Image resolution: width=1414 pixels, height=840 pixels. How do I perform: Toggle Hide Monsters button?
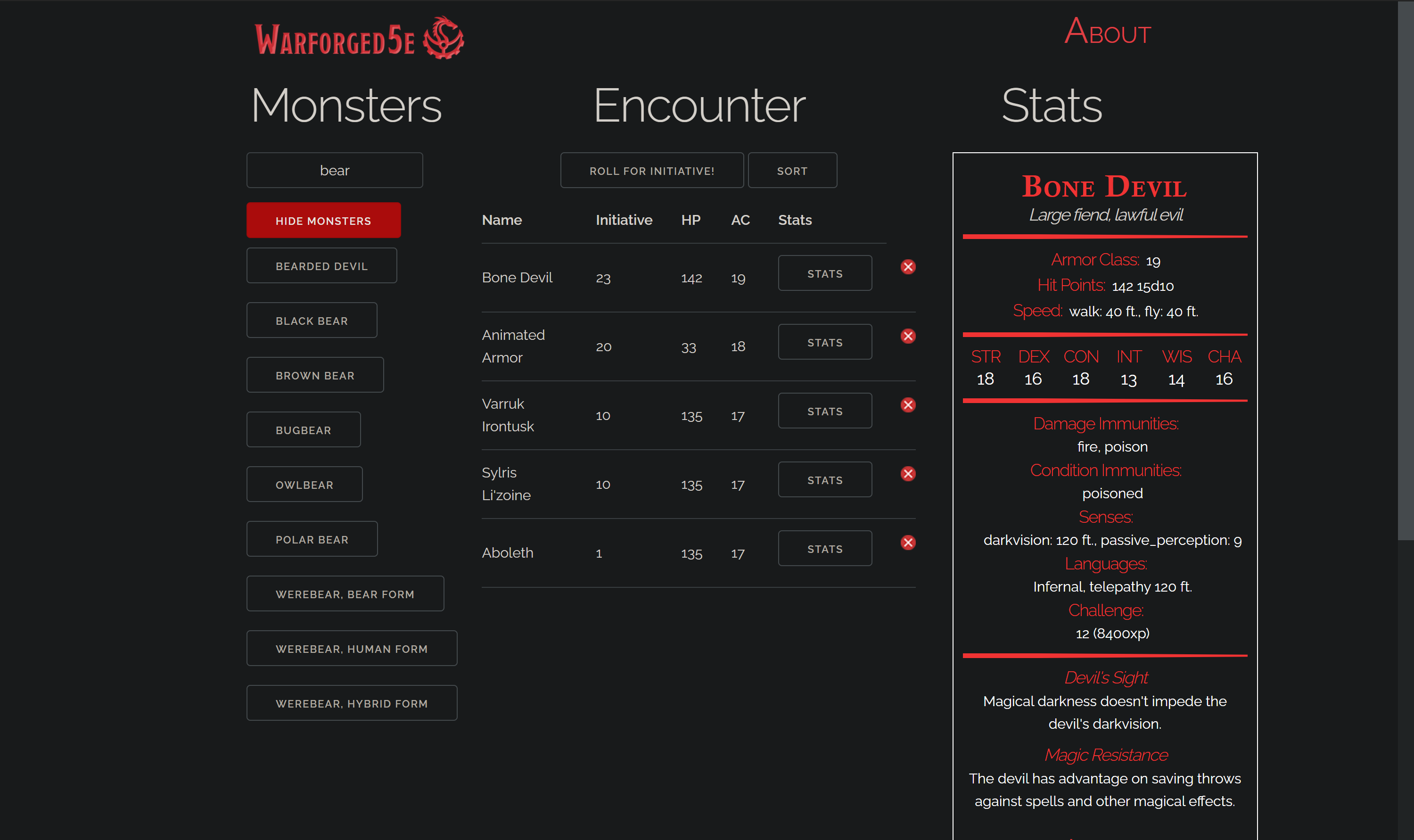pos(323,220)
